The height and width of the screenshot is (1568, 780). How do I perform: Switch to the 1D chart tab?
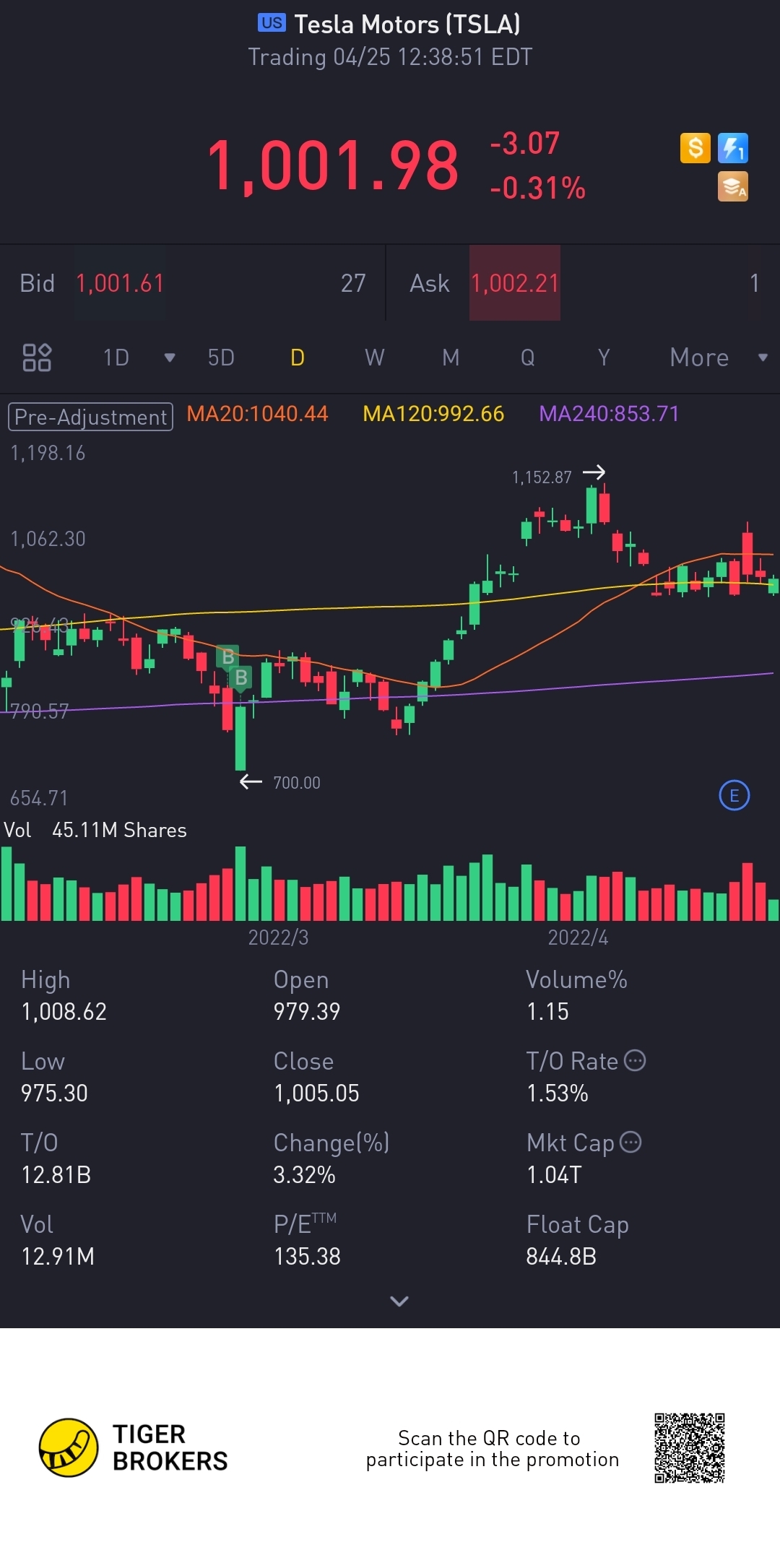point(116,358)
